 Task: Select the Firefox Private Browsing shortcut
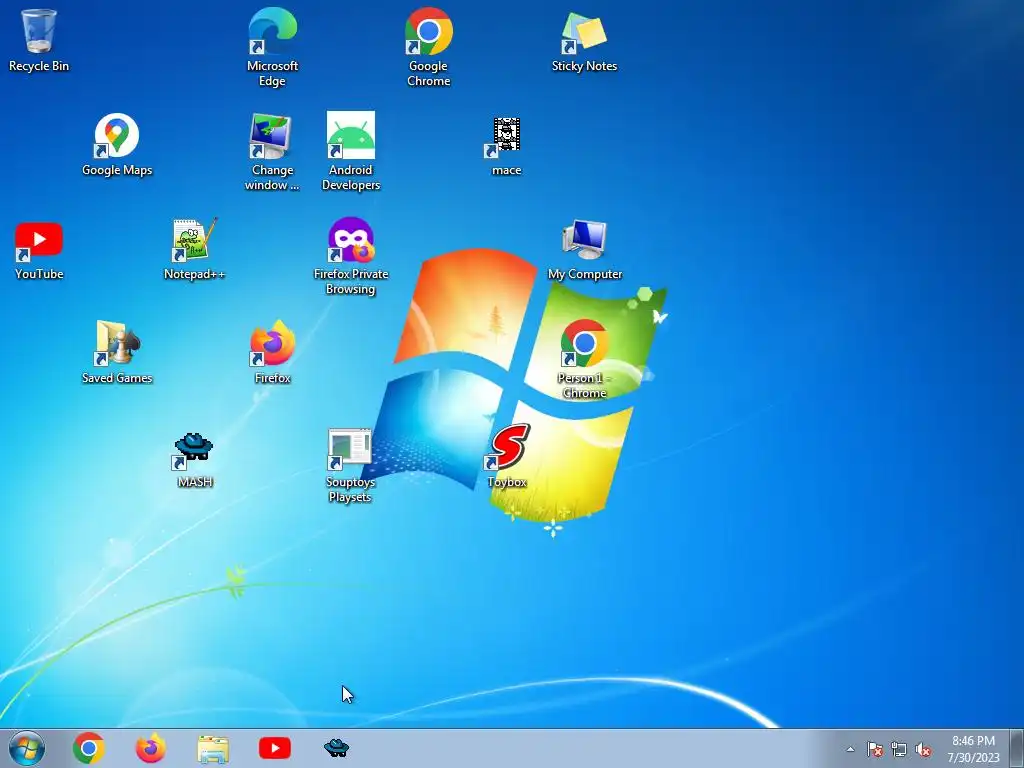point(351,256)
